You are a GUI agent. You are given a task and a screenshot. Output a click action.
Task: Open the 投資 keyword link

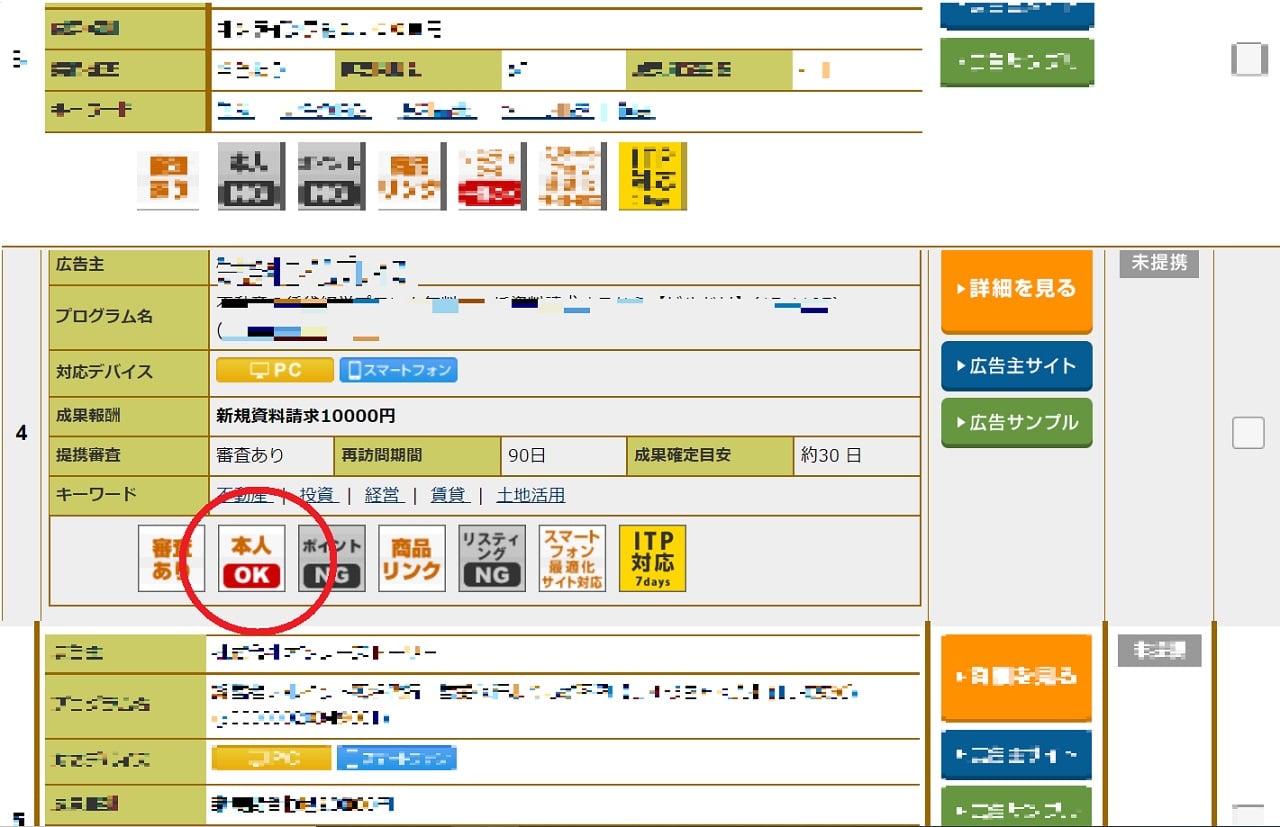[x=317, y=495]
